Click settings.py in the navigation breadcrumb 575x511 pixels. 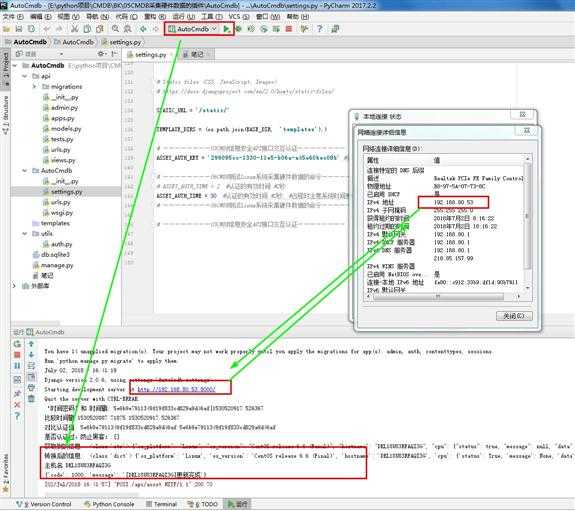coord(122,42)
